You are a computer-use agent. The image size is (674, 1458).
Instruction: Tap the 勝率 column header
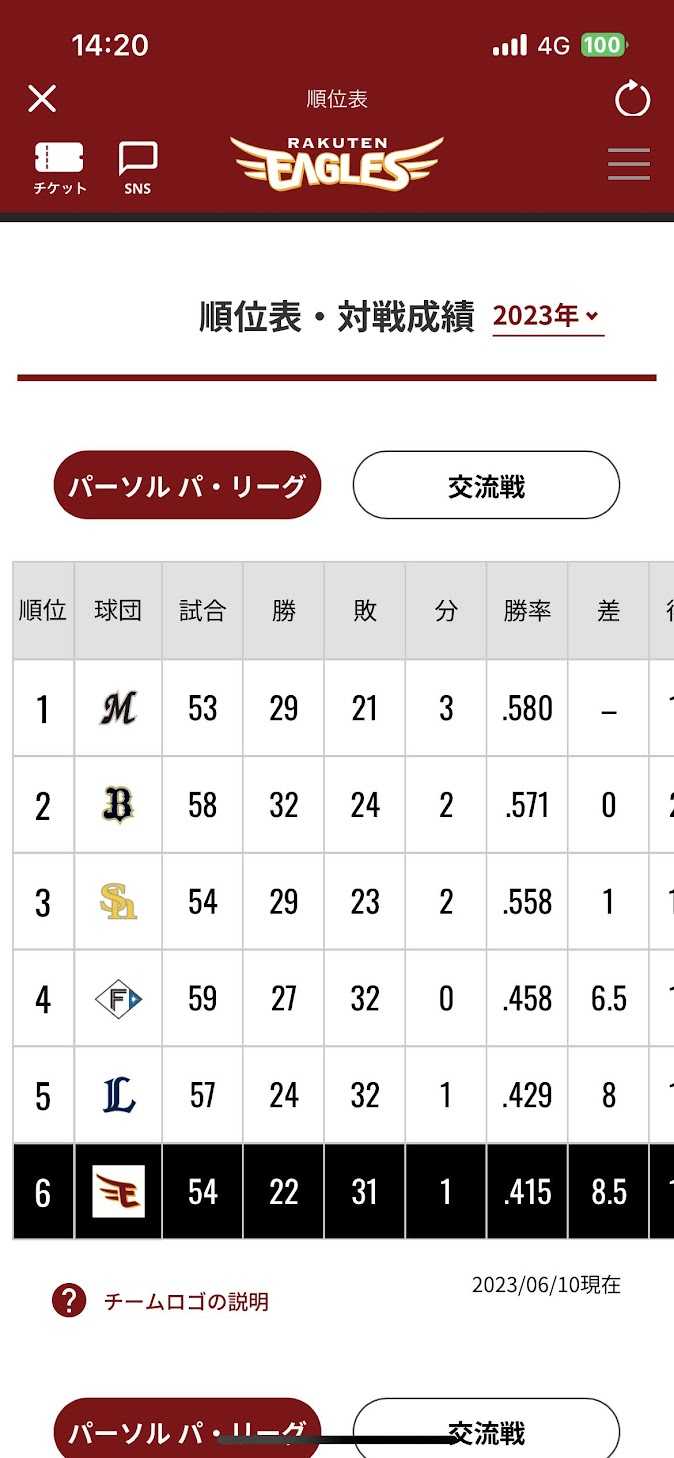[527, 611]
